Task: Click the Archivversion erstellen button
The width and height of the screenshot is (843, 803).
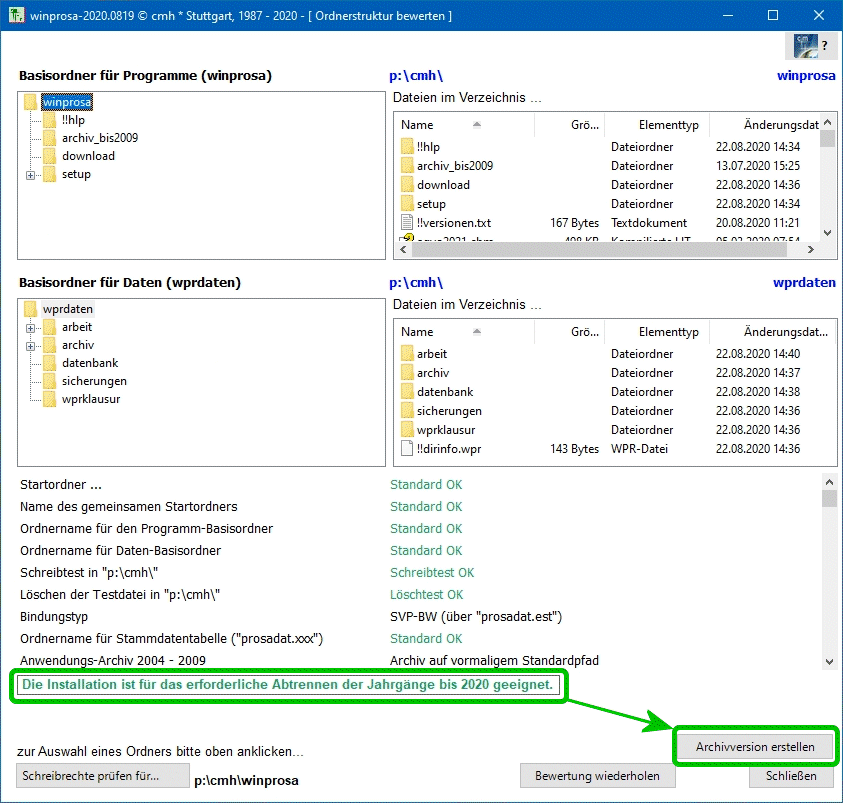Action: pyautogui.click(x=755, y=747)
